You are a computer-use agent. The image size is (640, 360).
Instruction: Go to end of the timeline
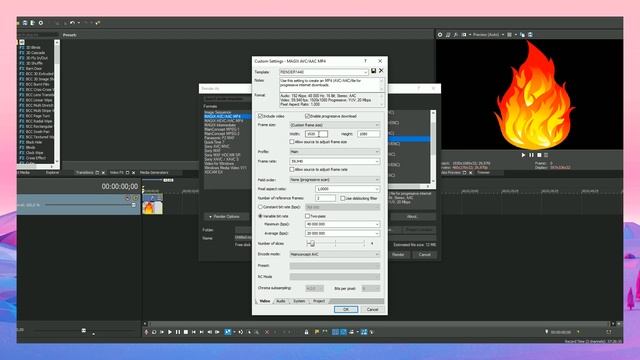click(x=201, y=332)
